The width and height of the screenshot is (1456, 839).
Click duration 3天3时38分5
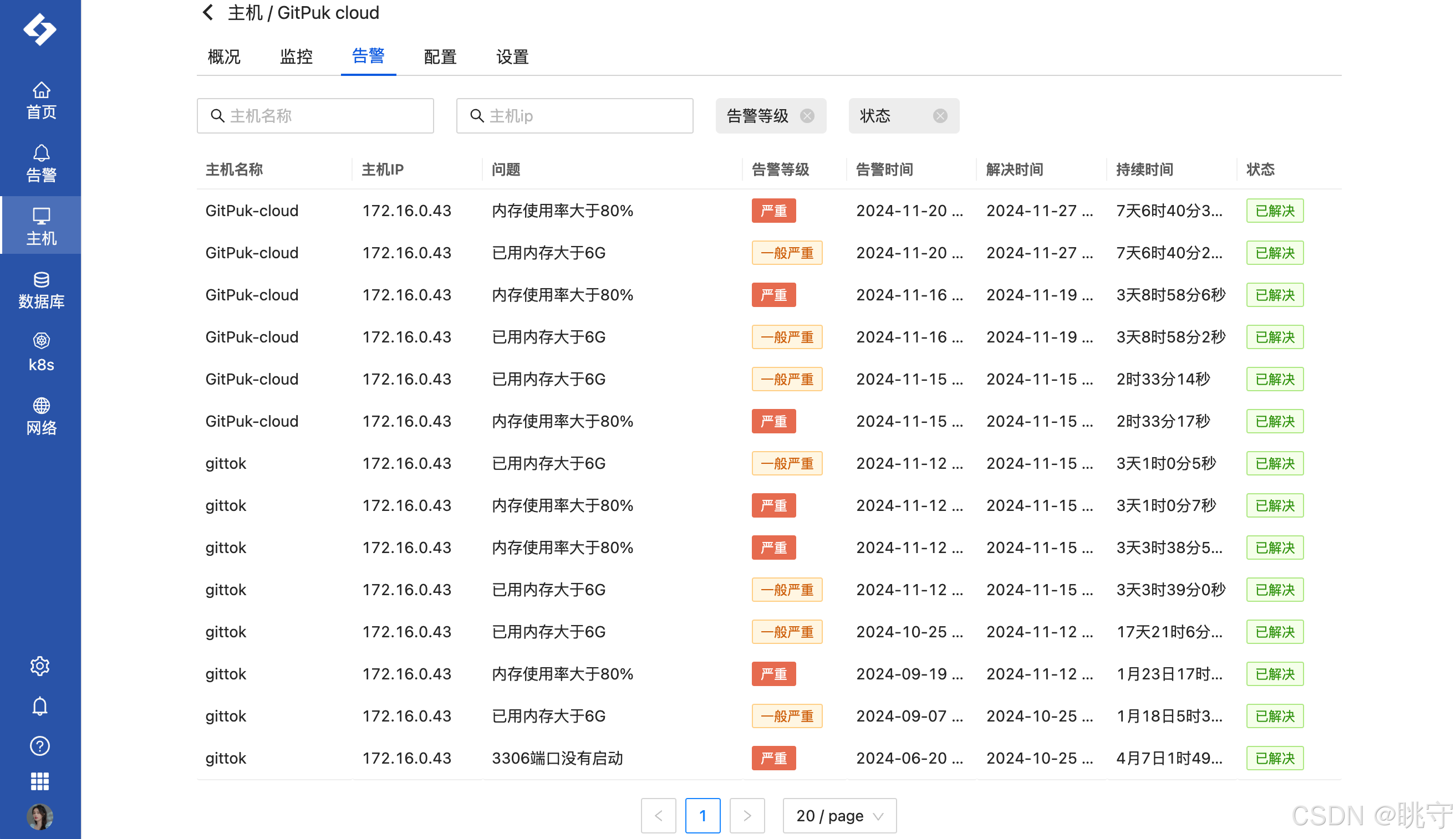click(x=1169, y=548)
